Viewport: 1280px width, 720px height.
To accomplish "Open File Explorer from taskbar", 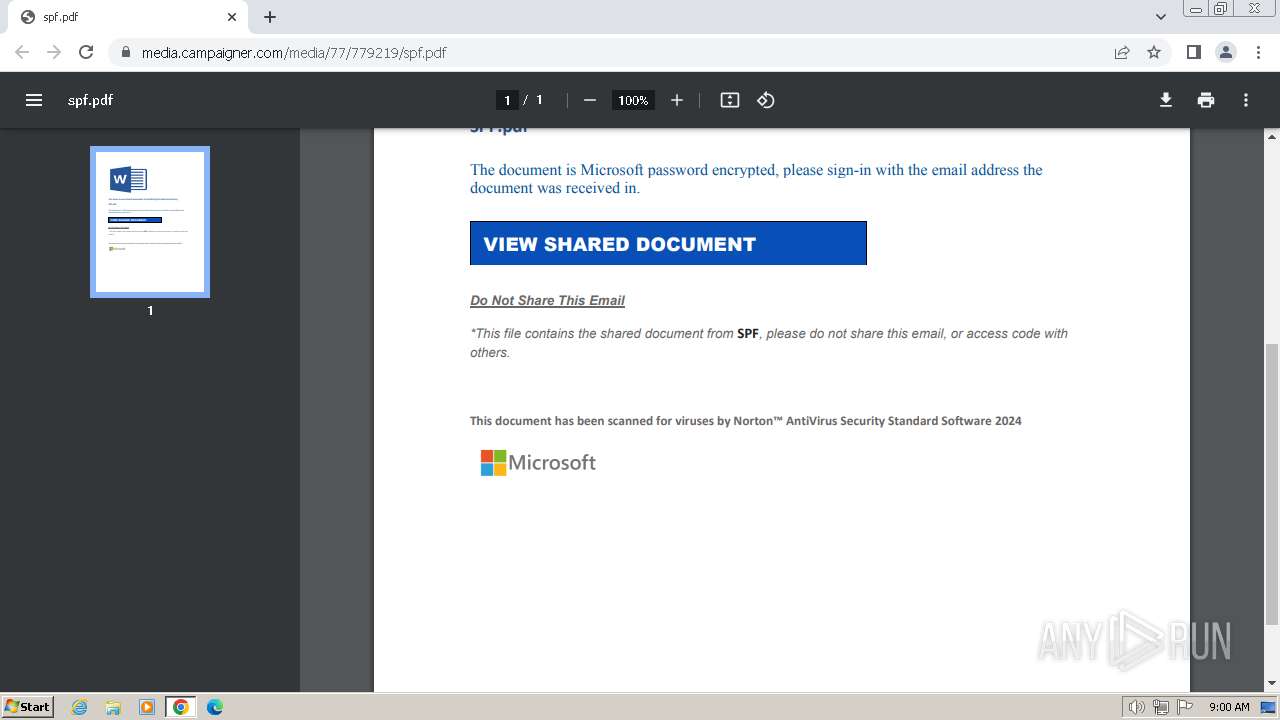I will [x=113, y=707].
